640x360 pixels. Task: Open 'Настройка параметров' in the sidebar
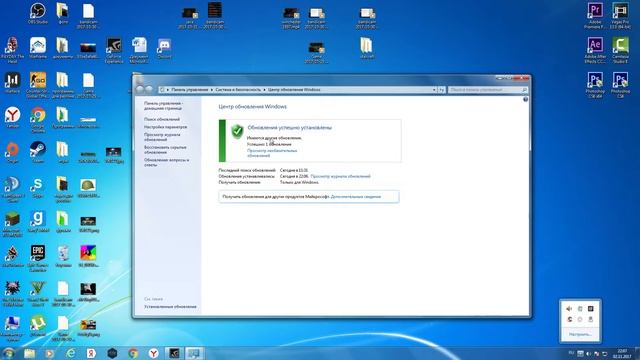165,127
